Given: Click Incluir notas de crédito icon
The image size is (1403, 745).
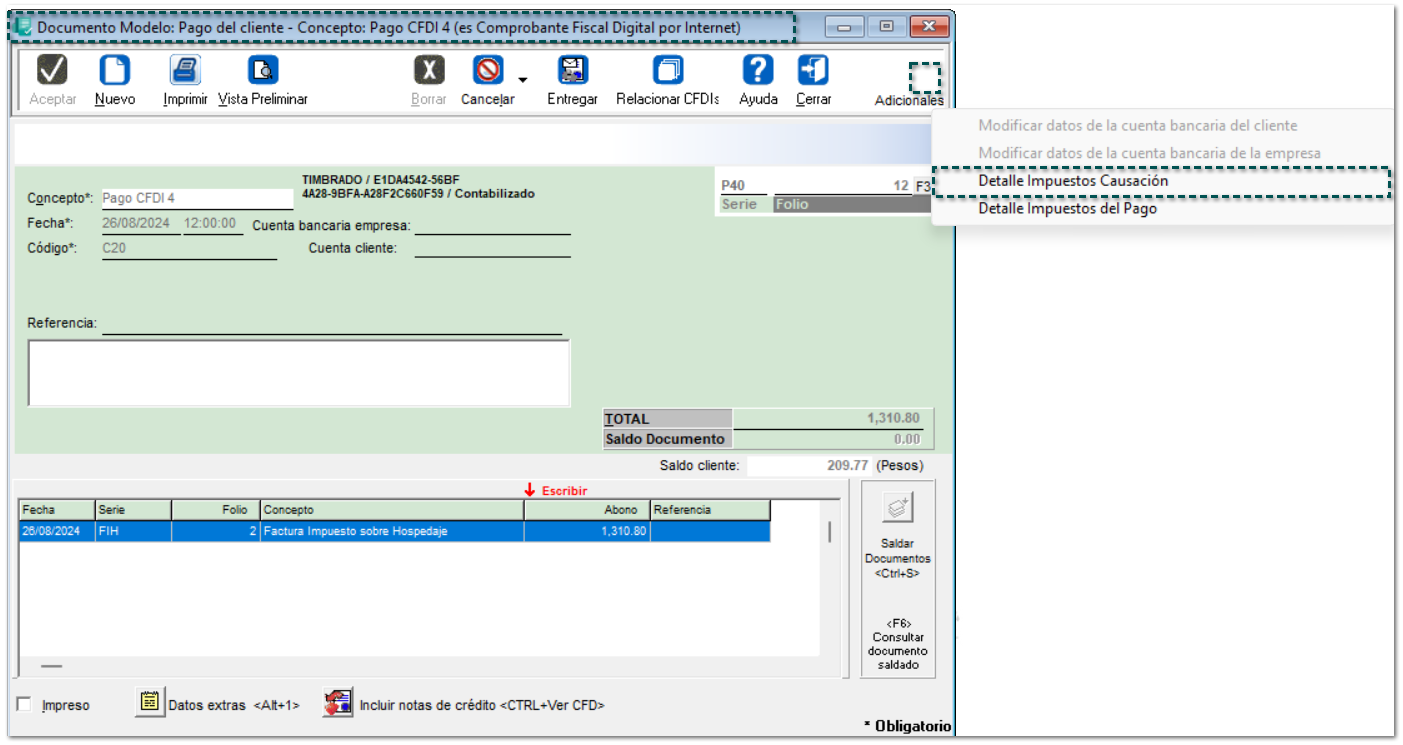Looking at the screenshot, I should (338, 703).
